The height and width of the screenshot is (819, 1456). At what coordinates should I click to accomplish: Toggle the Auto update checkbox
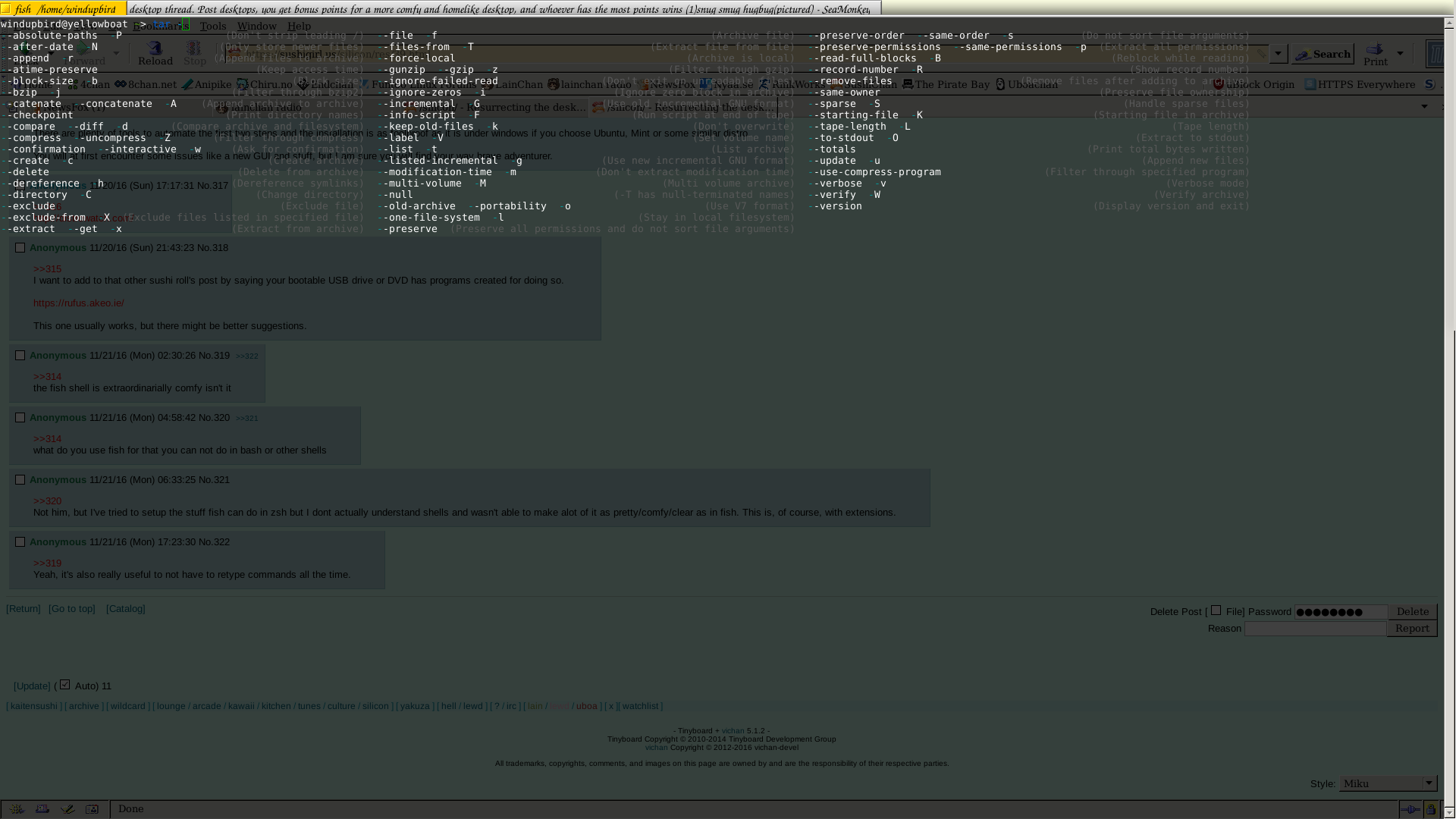click(x=65, y=685)
